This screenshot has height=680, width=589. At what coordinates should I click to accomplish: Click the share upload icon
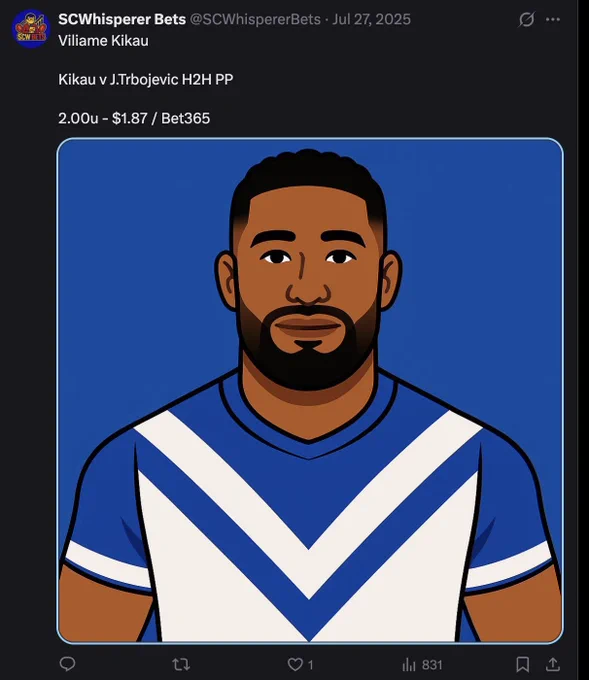tap(553, 664)
